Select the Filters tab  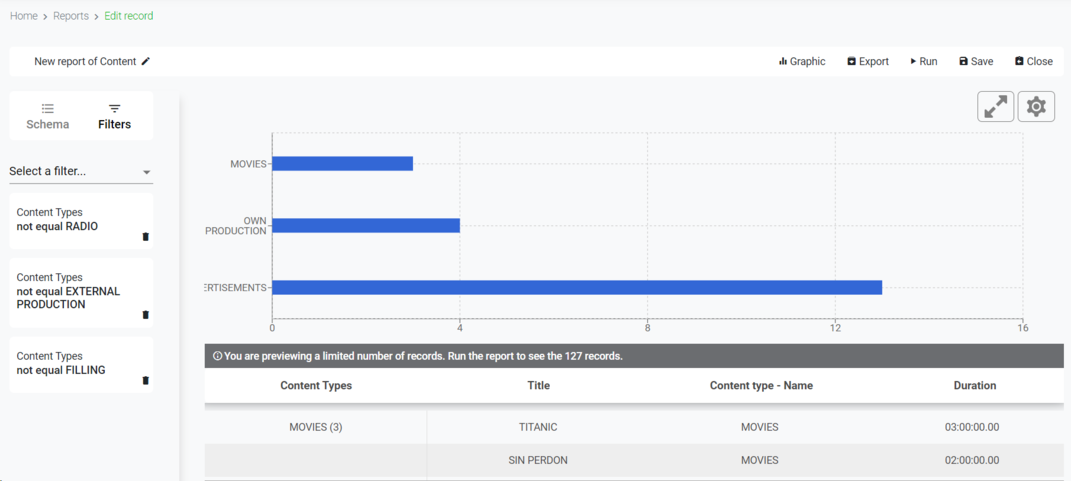click(114, 116)
